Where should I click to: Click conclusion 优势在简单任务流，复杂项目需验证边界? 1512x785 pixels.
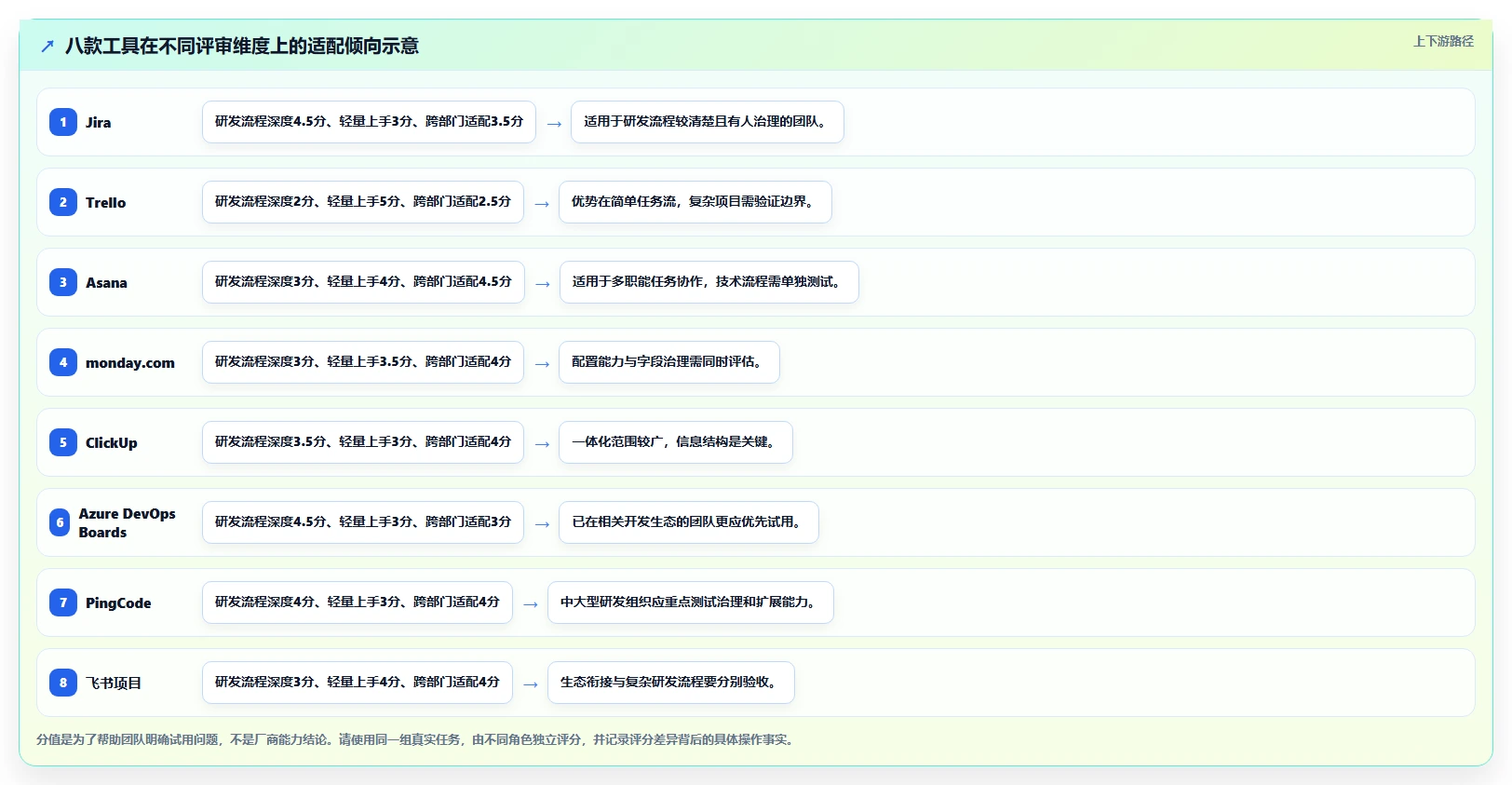coord(695,202)
